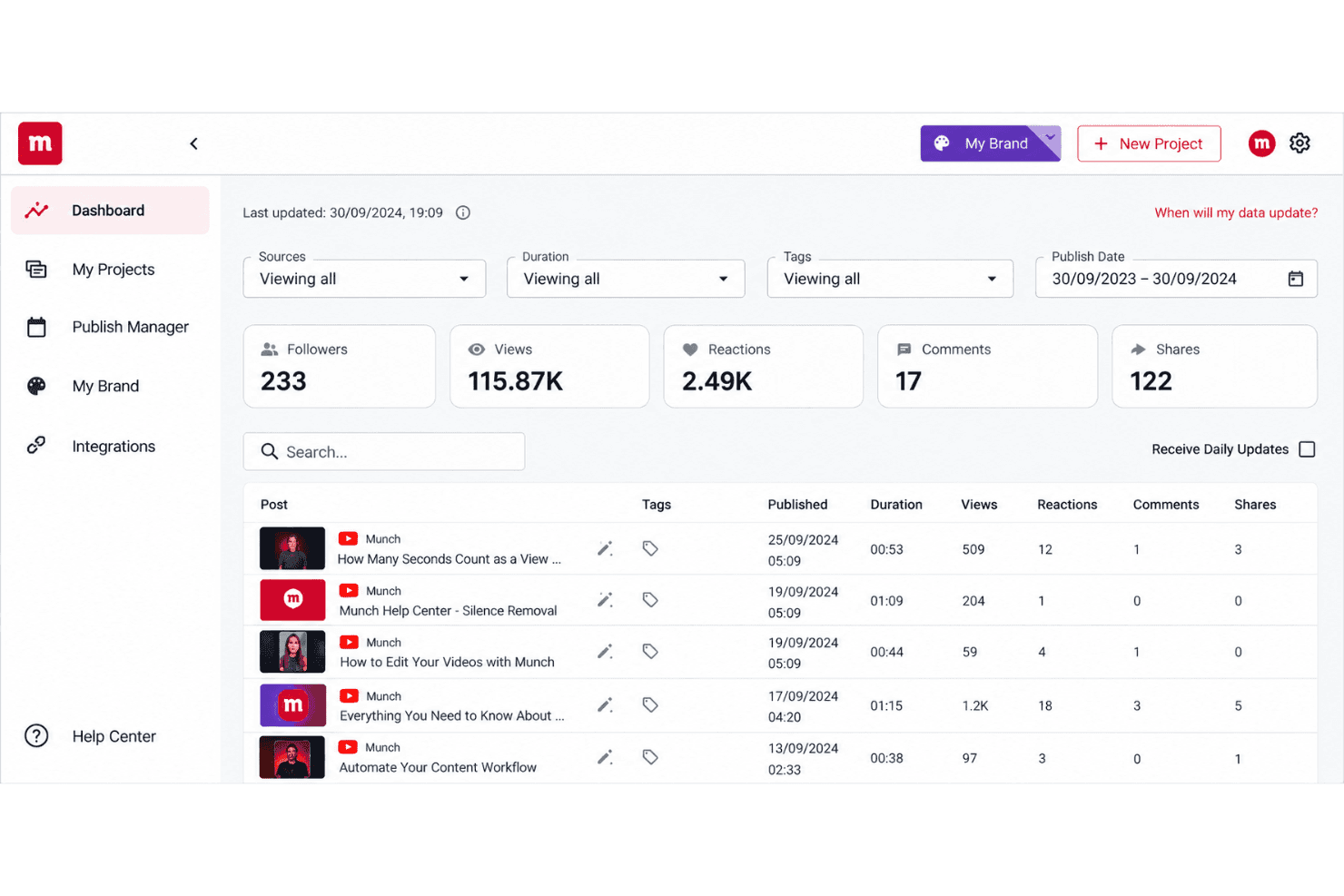Enable the Receive Daily Updates checkbox
Screen dimensions: 1344x896
(1307, 449)
